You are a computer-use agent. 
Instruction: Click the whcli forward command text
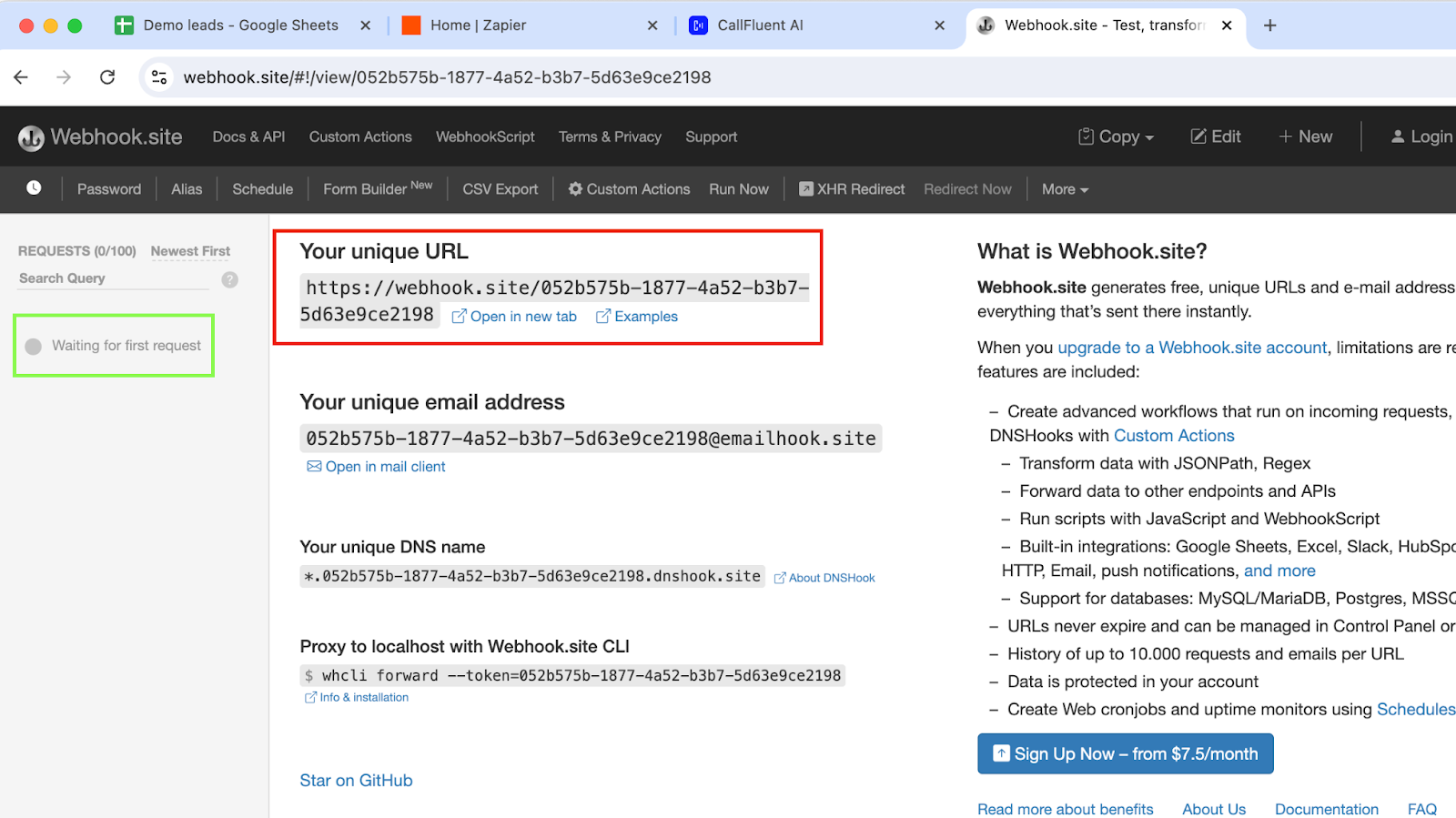(572, 675)
